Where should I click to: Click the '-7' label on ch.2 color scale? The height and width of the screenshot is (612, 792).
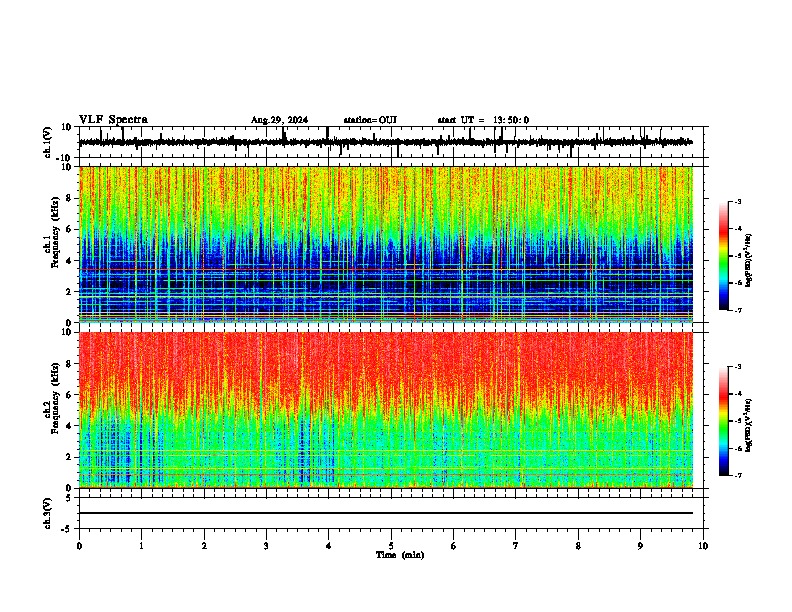737,476
